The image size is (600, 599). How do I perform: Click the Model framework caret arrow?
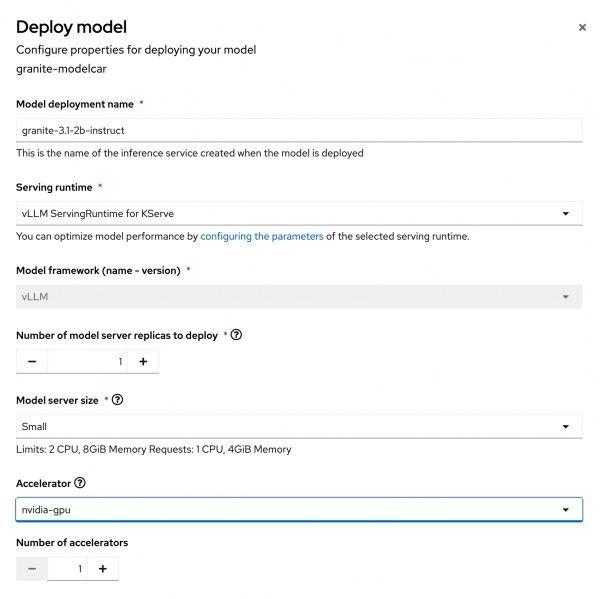pos(566,297)
